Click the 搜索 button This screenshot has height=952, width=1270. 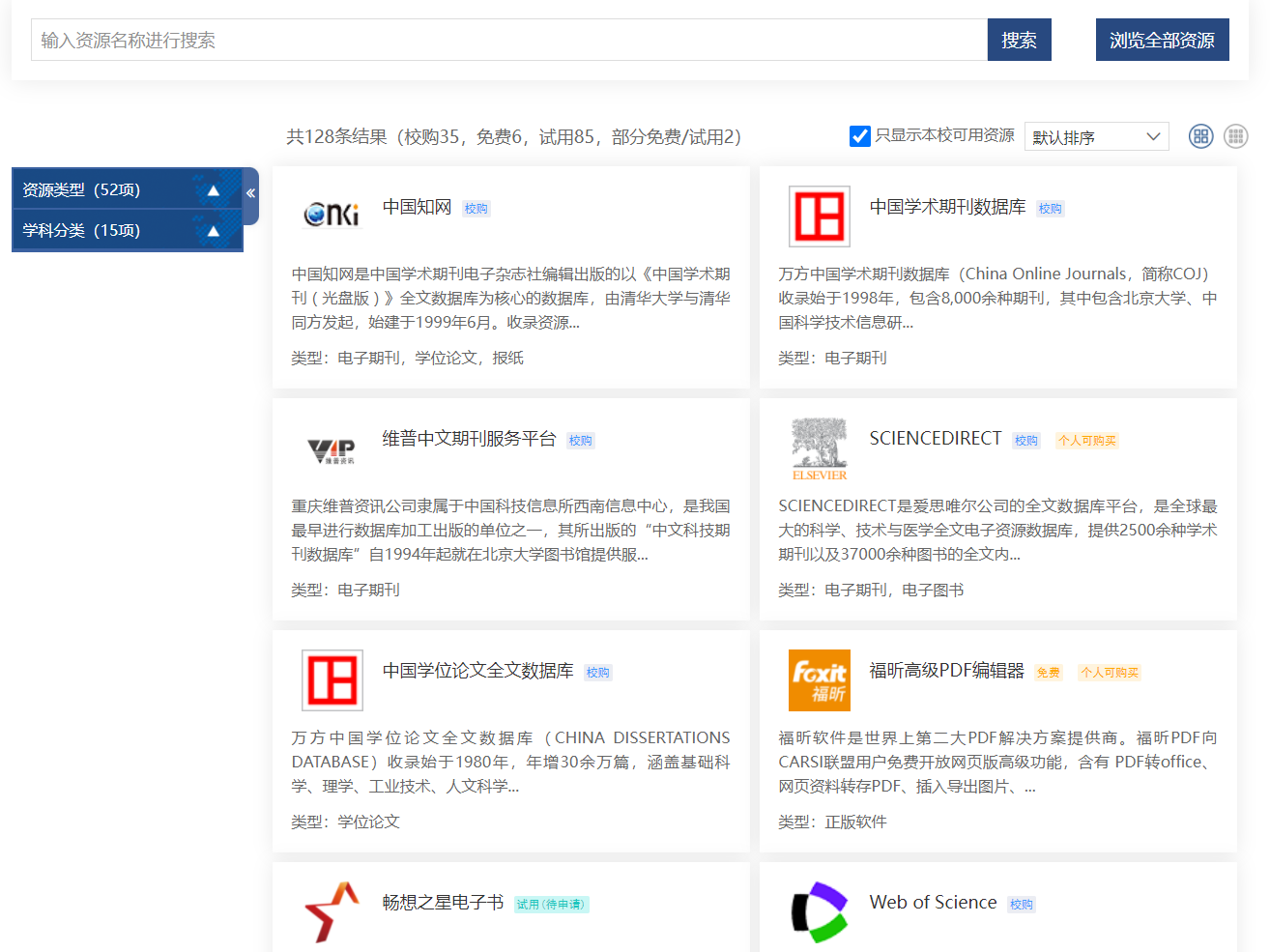click(x=1019, y=41)
